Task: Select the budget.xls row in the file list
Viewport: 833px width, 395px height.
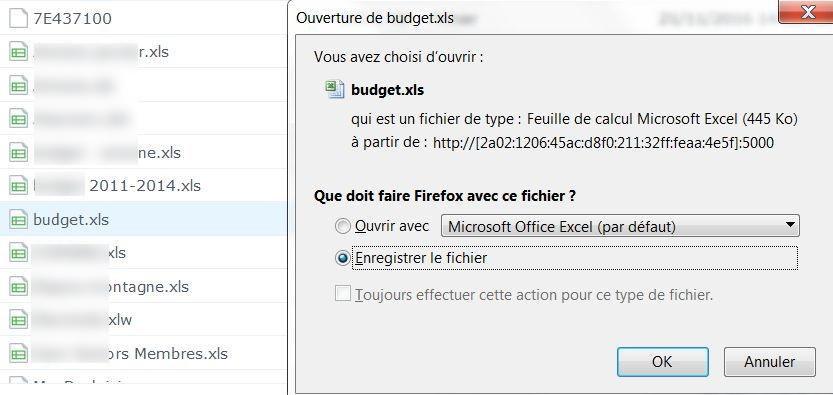Action: (x=143, y=219)
